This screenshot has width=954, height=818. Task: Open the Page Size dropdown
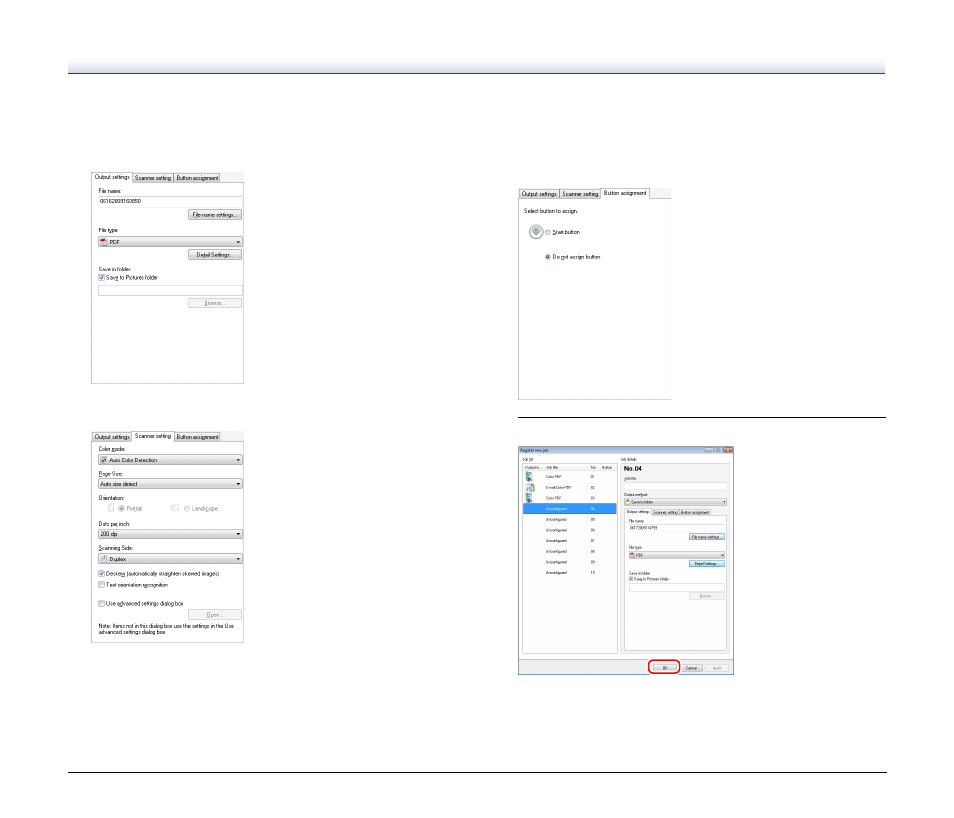(x=170, y=484)
